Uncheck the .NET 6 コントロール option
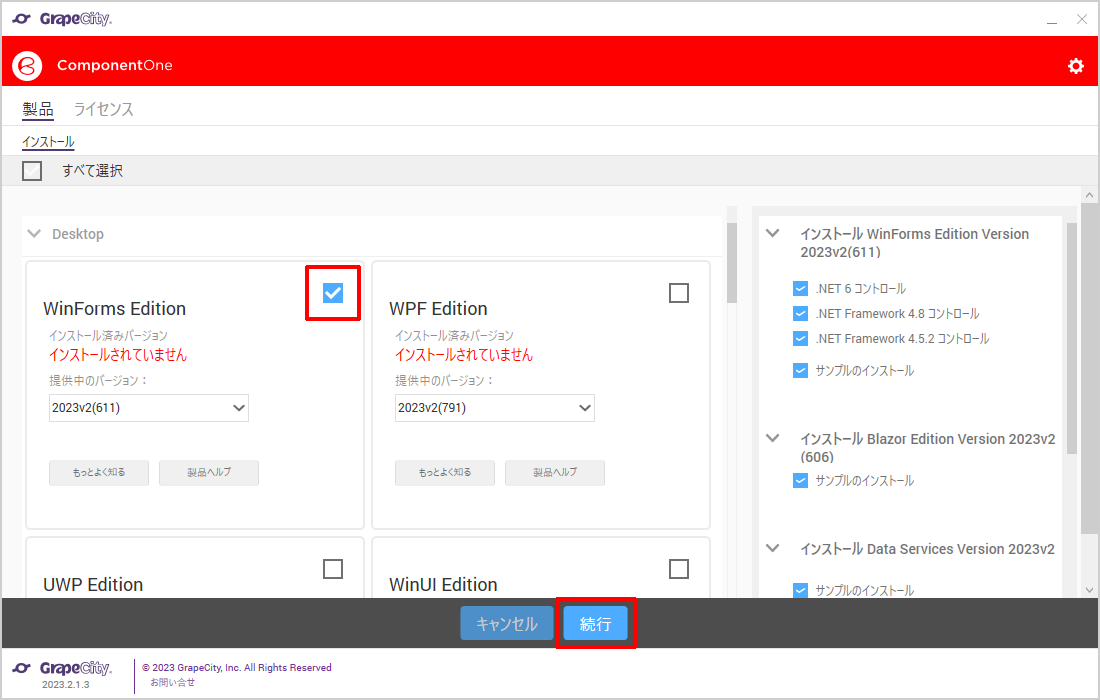The image size is (1100, 700). [800, 288]
